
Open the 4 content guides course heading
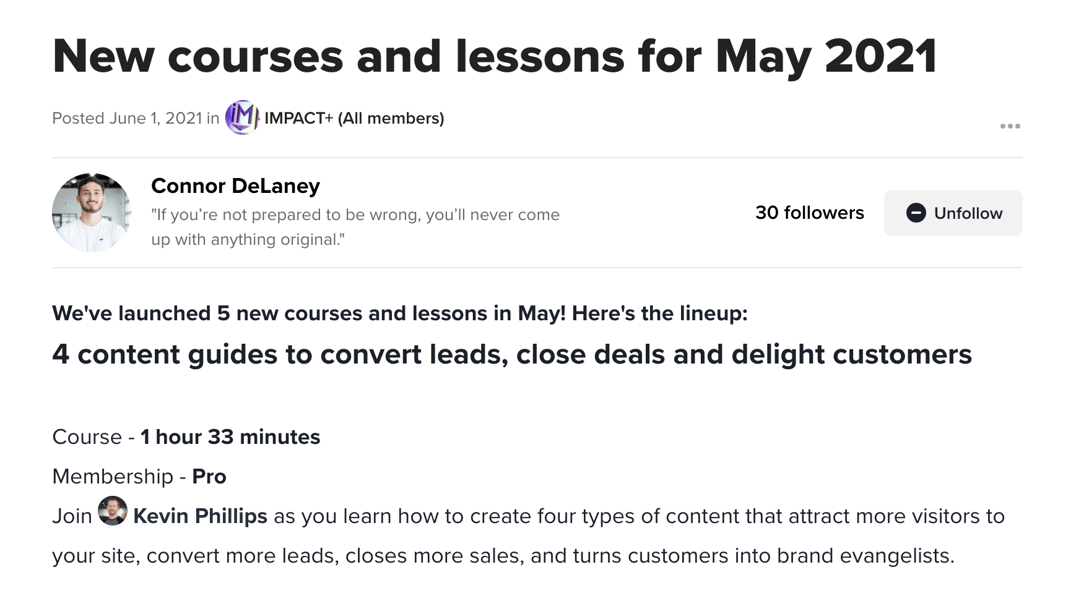511,355
